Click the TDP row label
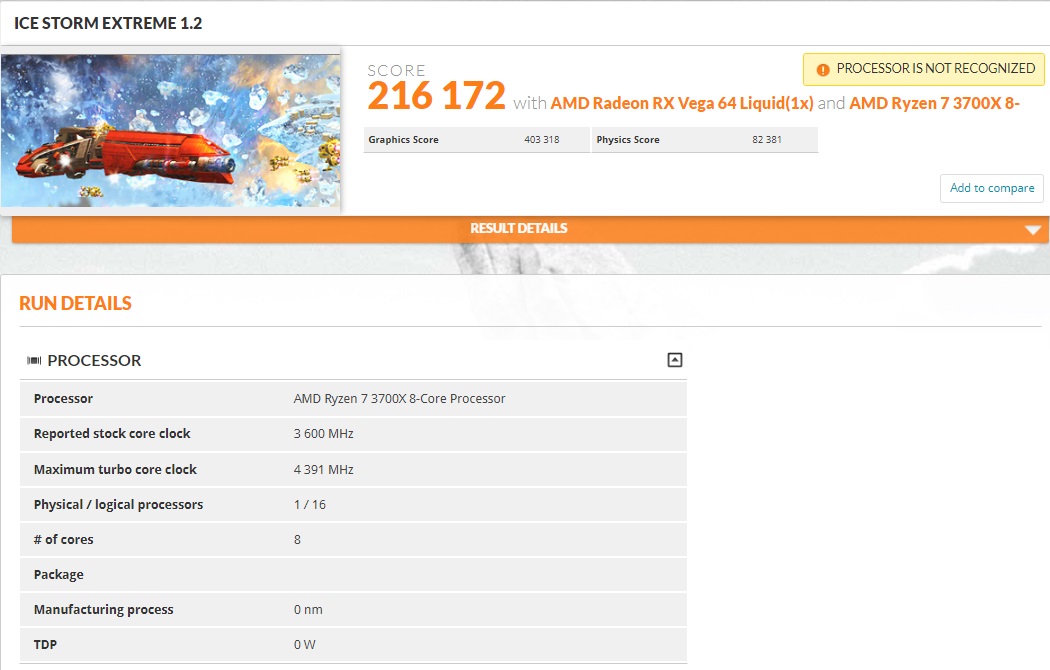Image resolution: width=1050 pixels, height=670 pixels. coord(45,644)
